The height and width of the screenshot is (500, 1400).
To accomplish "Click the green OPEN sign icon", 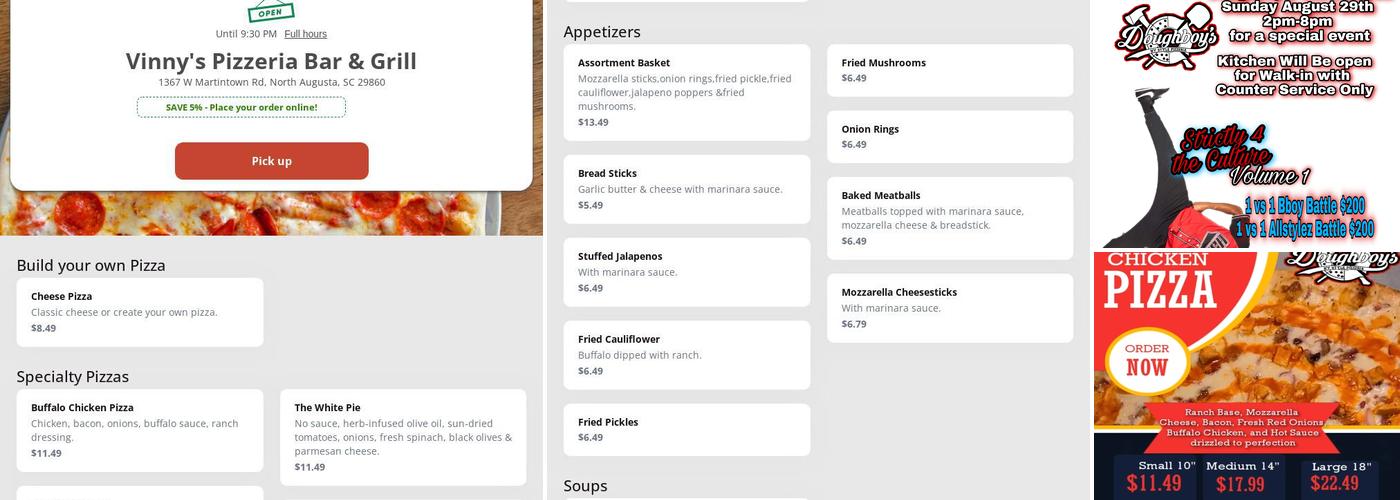I will [271, 12].
